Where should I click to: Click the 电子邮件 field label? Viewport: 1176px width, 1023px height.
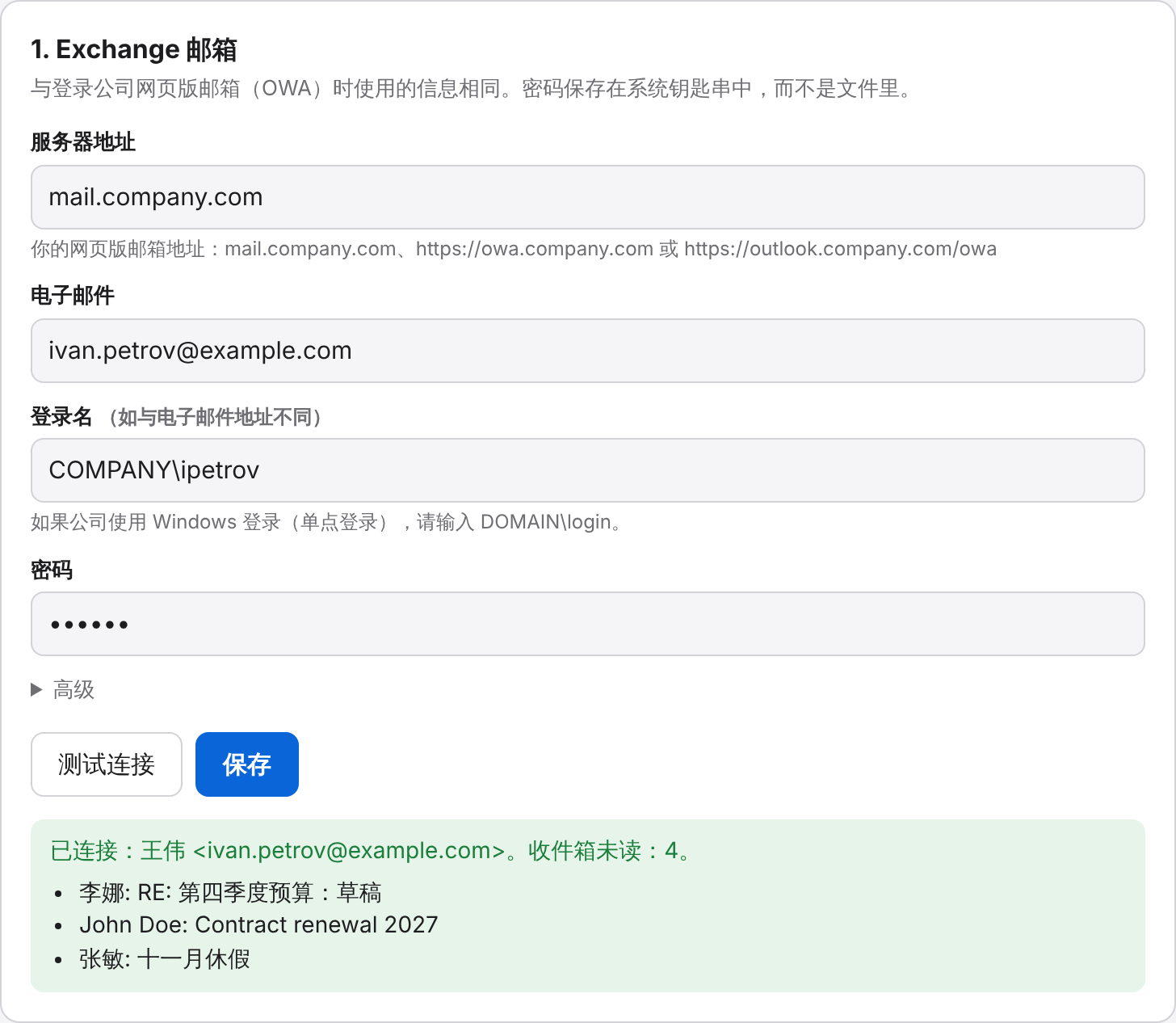coord(73,296)
